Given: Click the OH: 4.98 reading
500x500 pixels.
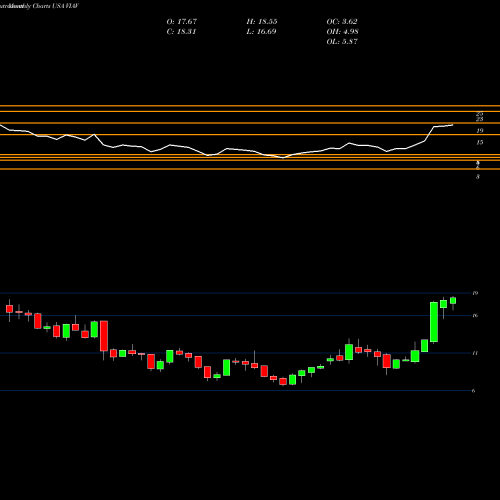Looking at the screenshot, I should [342, 32].
